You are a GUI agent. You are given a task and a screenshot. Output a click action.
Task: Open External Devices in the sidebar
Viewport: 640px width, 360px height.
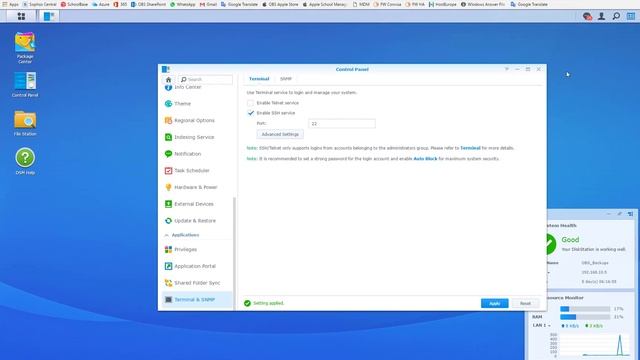pyautogui.click(x=197, y=204)
